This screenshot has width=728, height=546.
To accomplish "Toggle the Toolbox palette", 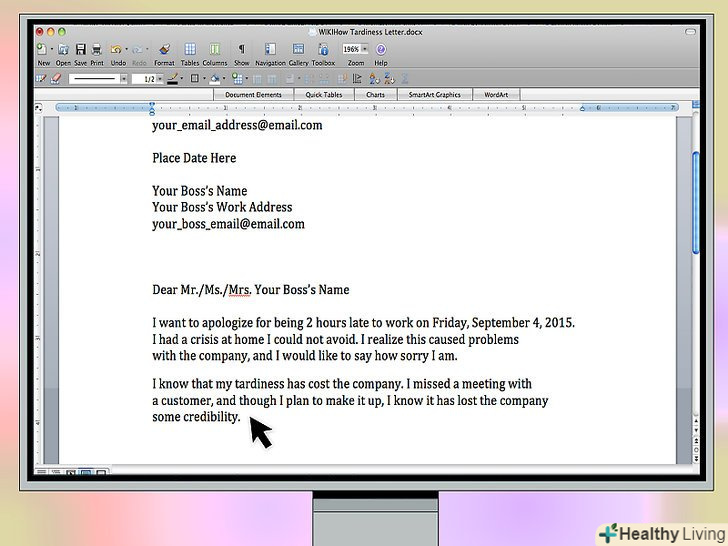I will tap(323, 49).
